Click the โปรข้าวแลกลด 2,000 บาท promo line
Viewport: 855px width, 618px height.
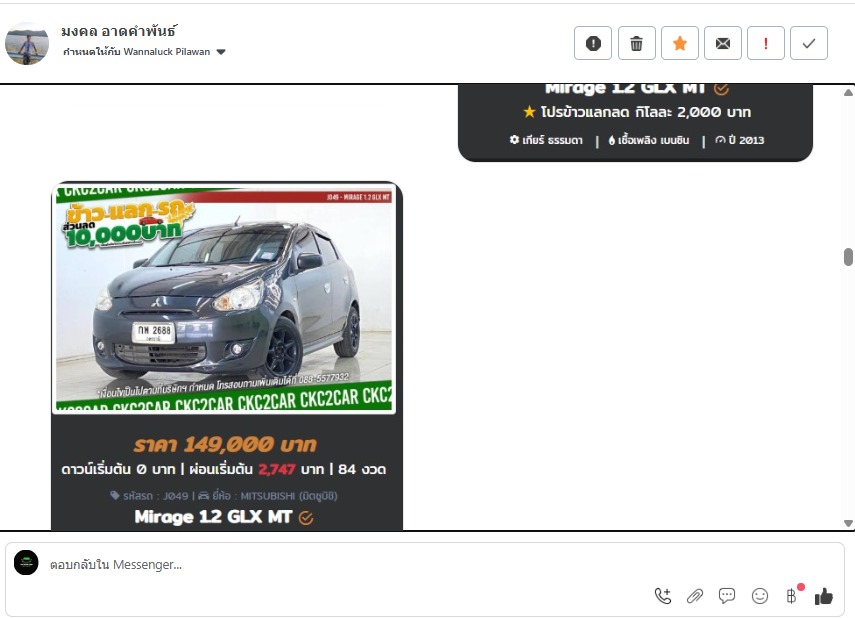[x=637, y=112]
